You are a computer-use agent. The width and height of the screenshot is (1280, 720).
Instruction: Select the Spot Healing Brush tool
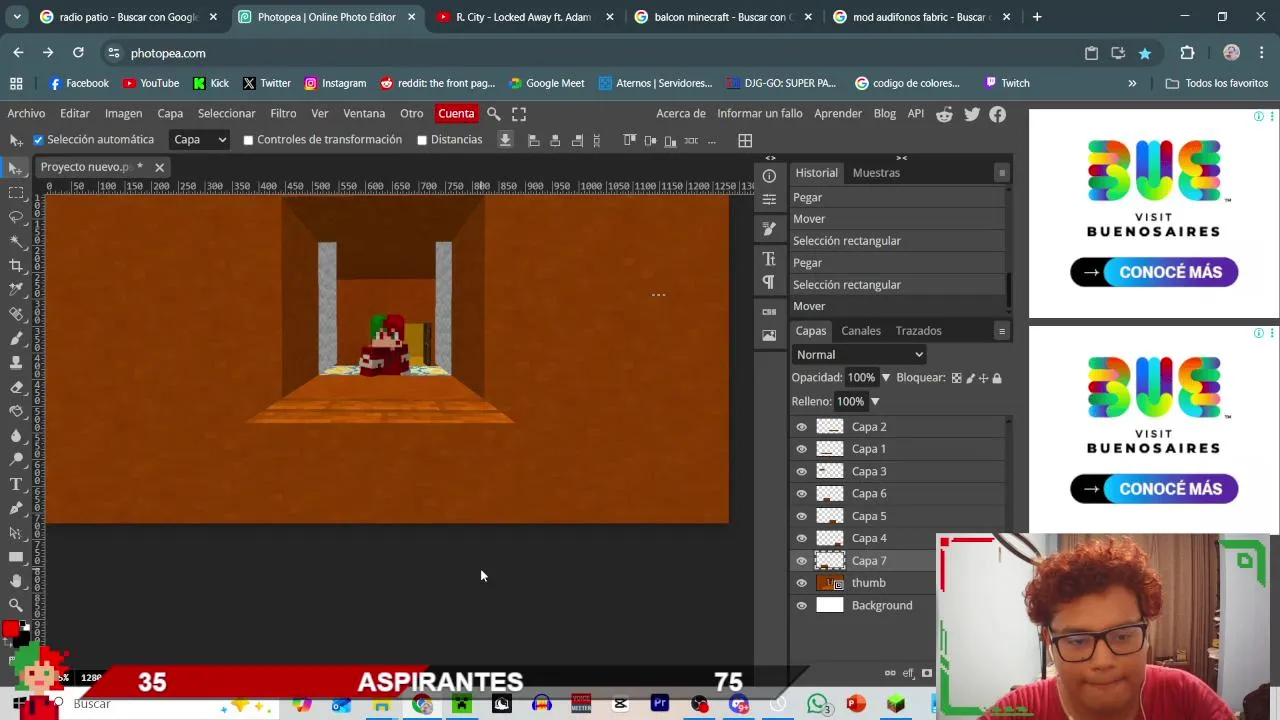(x=16, y=314)
